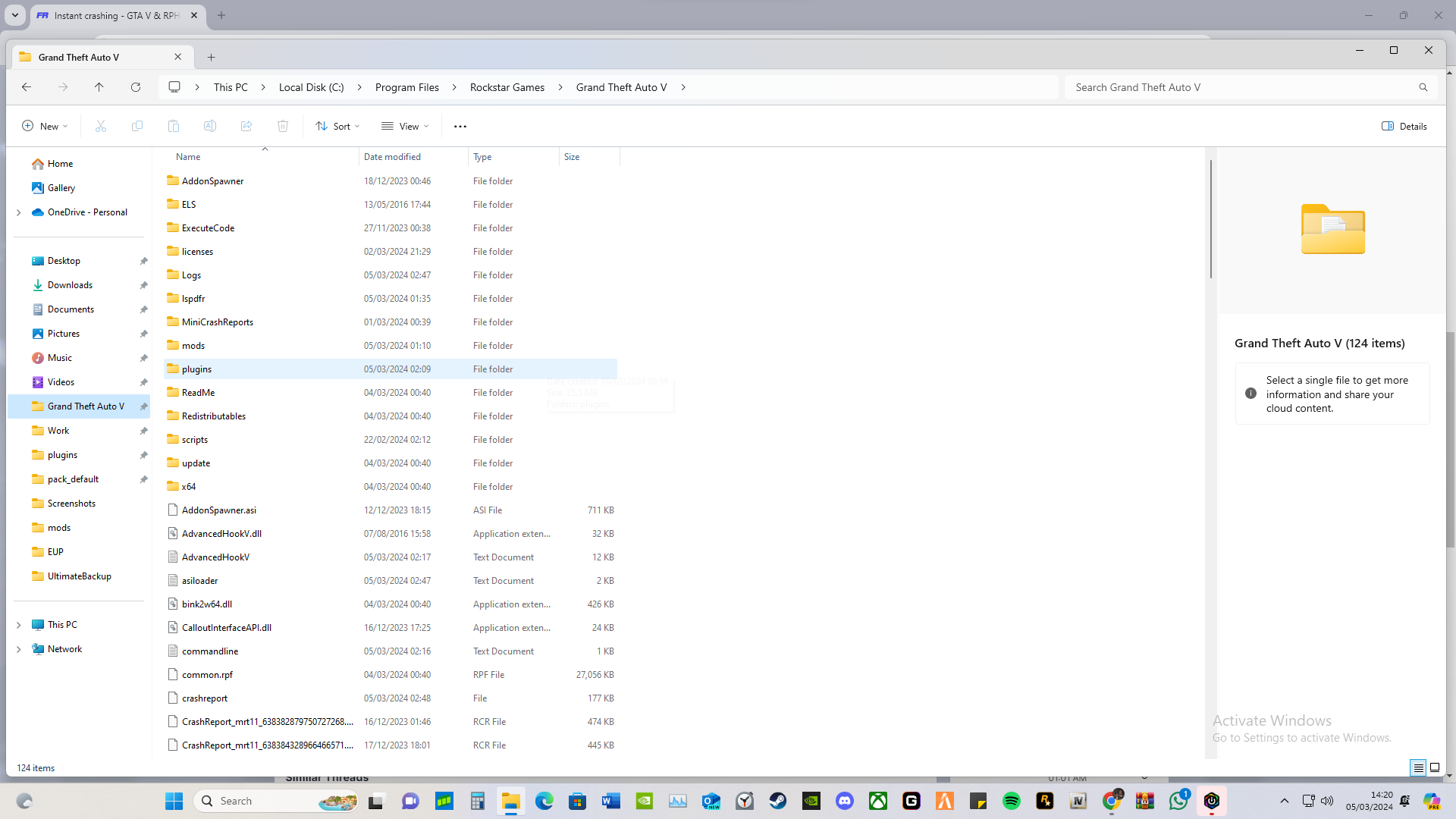Open the Sort dropdown
This screenshot has height=819, width=1456.
click(x=337, y=126)
